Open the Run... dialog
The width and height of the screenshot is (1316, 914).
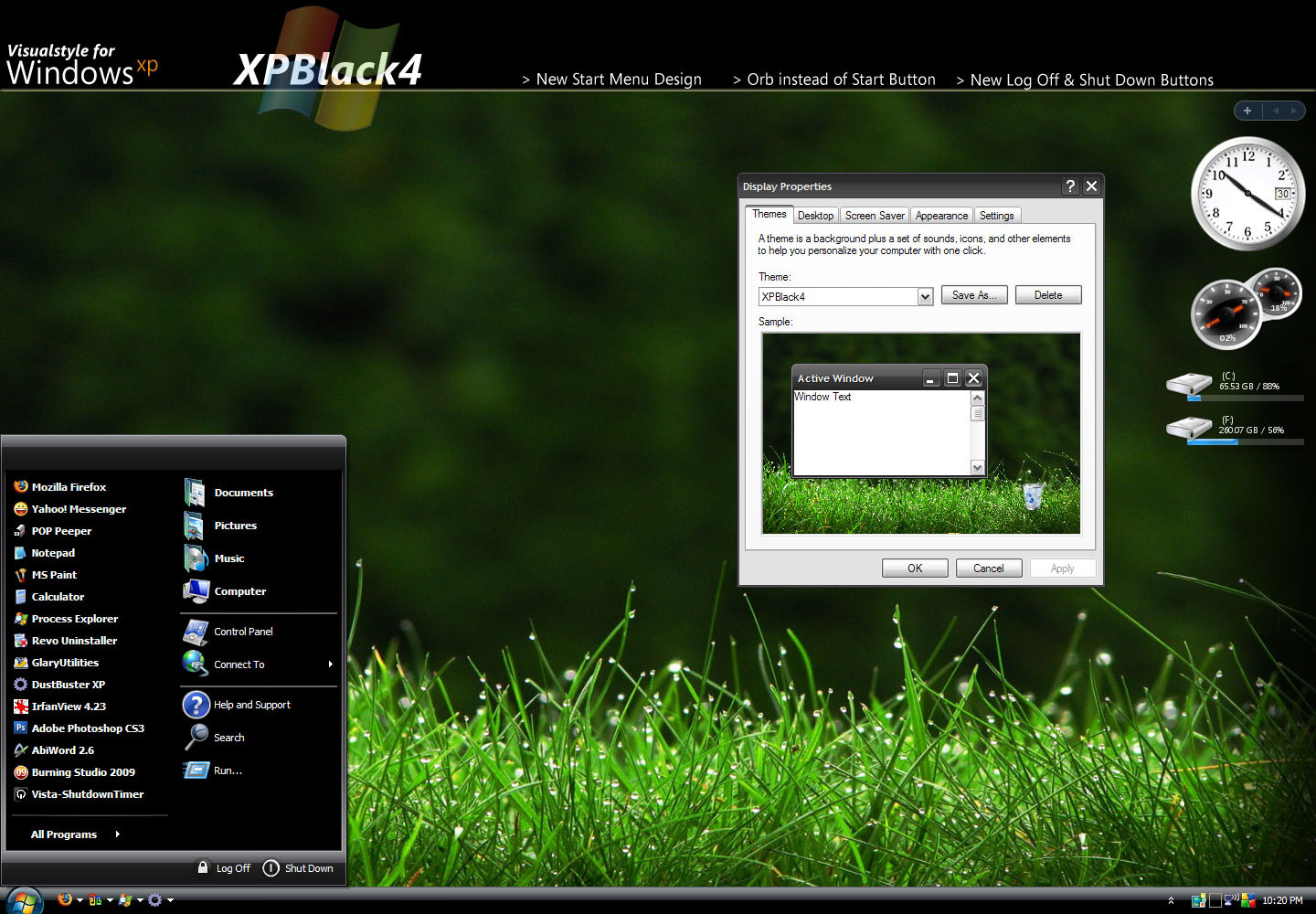pyautogui.click(x=213, y=771)
